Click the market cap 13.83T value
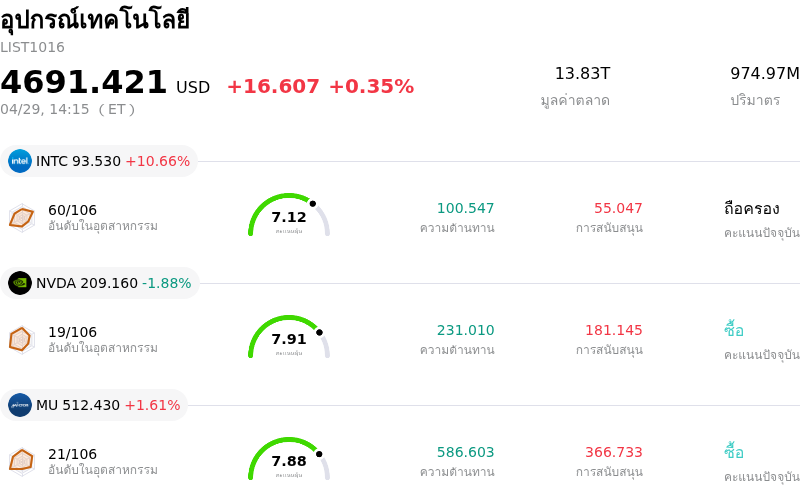The width and height of the screenshot is (800, 499). [x=582, y=73]
